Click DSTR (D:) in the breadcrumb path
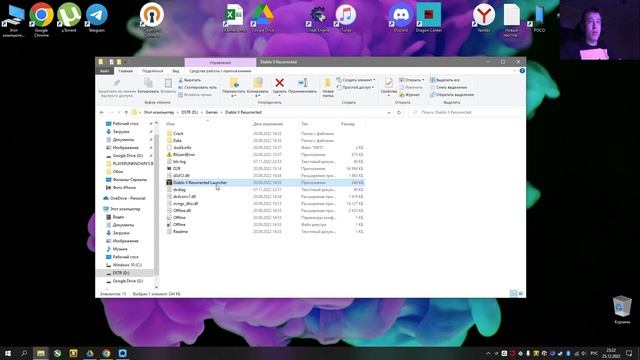This screenshot has height=360, width=640. (x=189, y=112)
